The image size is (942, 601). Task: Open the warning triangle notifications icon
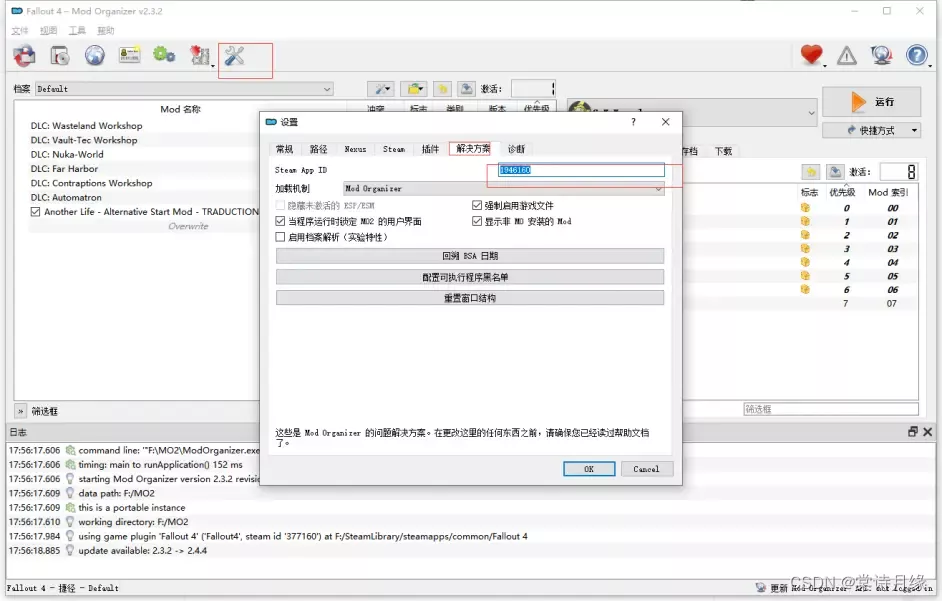846,56
